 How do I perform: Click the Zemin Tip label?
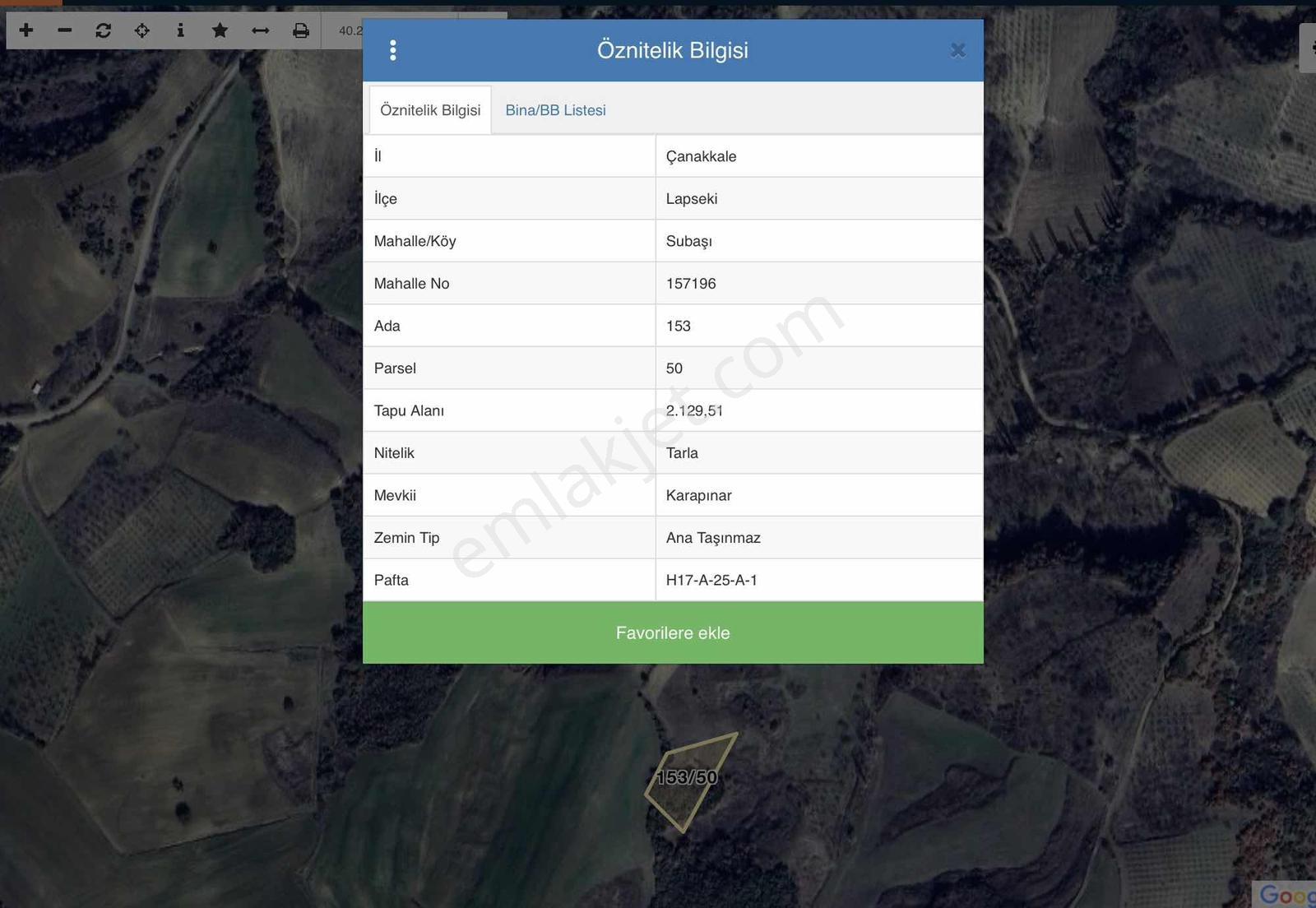406,538
